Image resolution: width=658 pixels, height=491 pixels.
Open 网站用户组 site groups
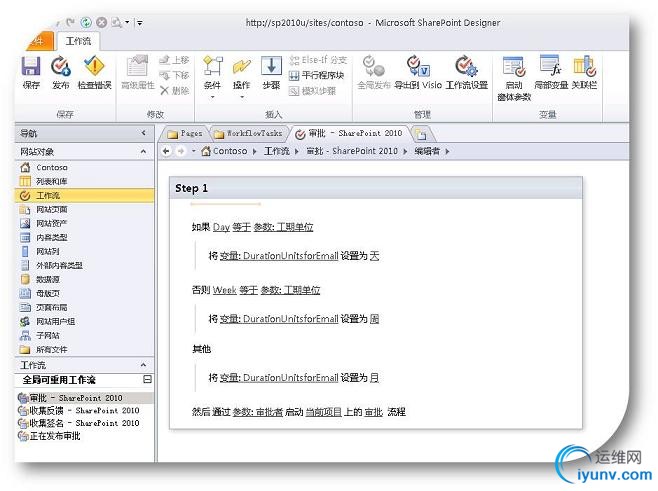pyautogui.click(x=85, y=321)
